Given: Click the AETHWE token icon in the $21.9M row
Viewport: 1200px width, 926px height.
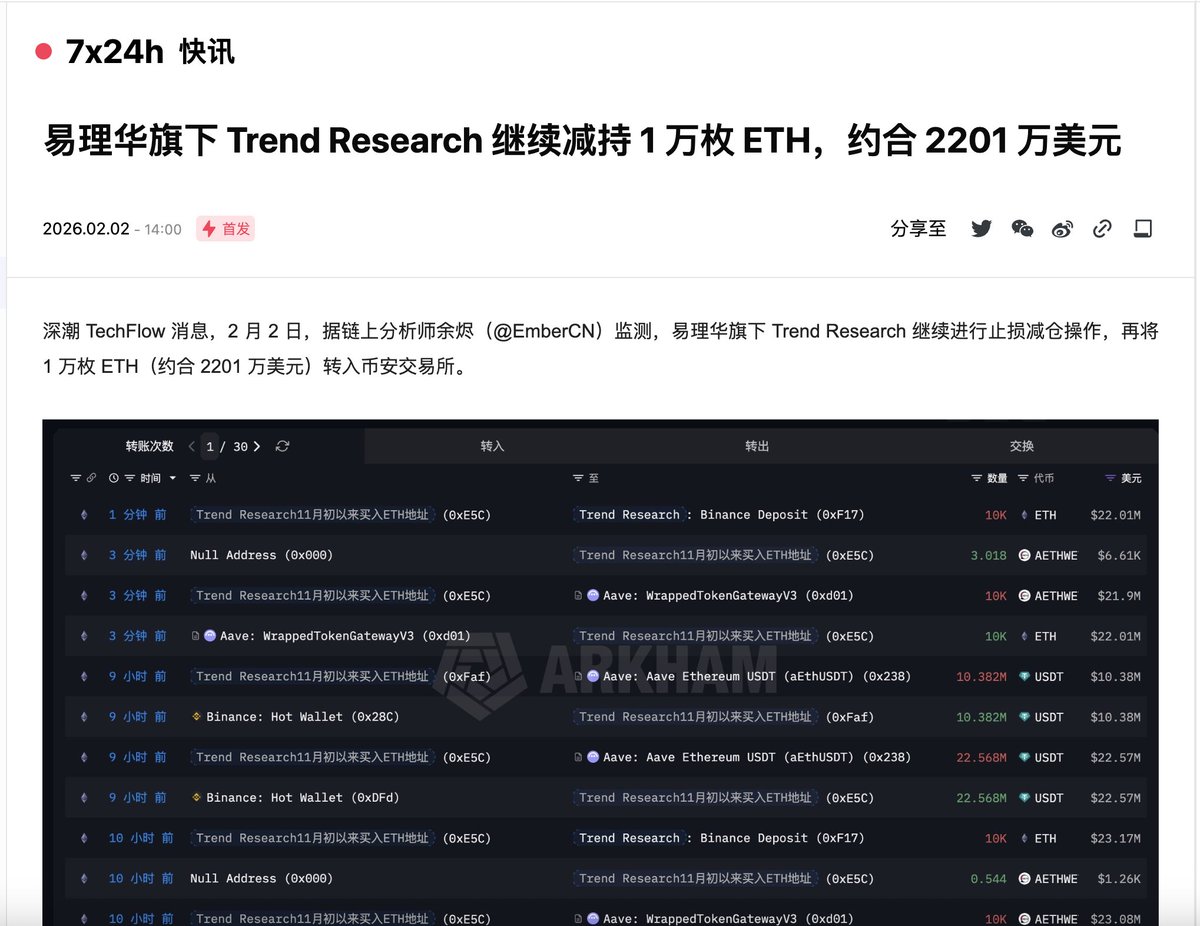Looking at the screenshot, I should [x=1024, y=596].
